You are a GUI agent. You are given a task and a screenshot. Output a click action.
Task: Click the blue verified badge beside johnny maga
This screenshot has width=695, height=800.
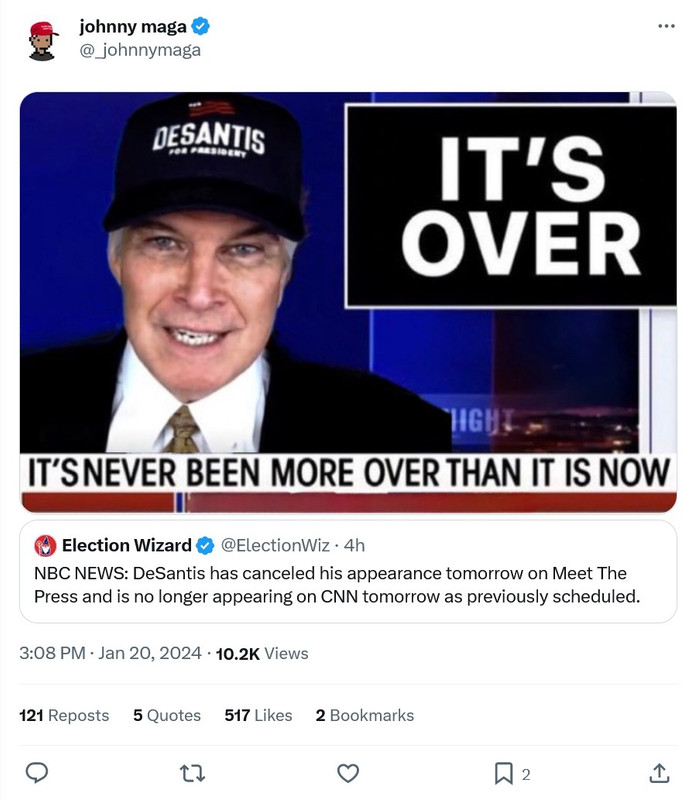201,26
